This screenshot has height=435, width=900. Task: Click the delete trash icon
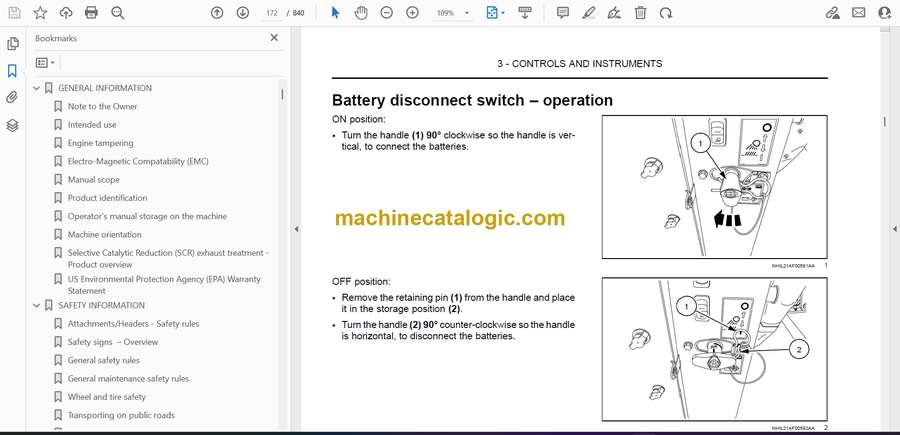click(640, 13)
